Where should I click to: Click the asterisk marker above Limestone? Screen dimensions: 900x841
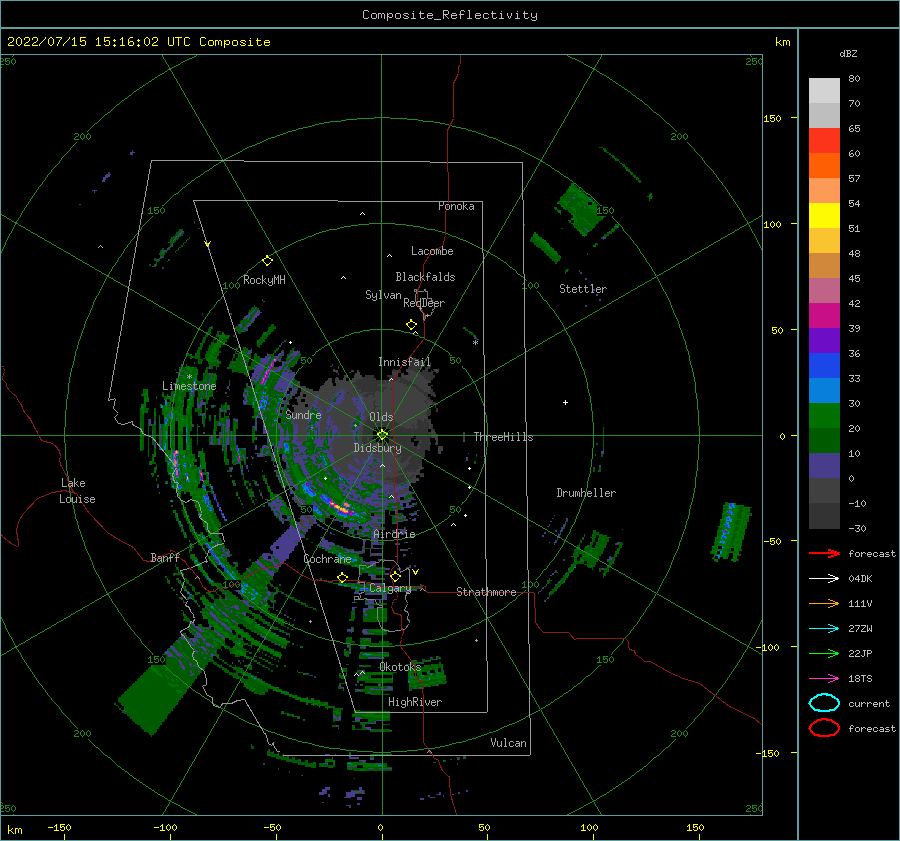point(189,377)
